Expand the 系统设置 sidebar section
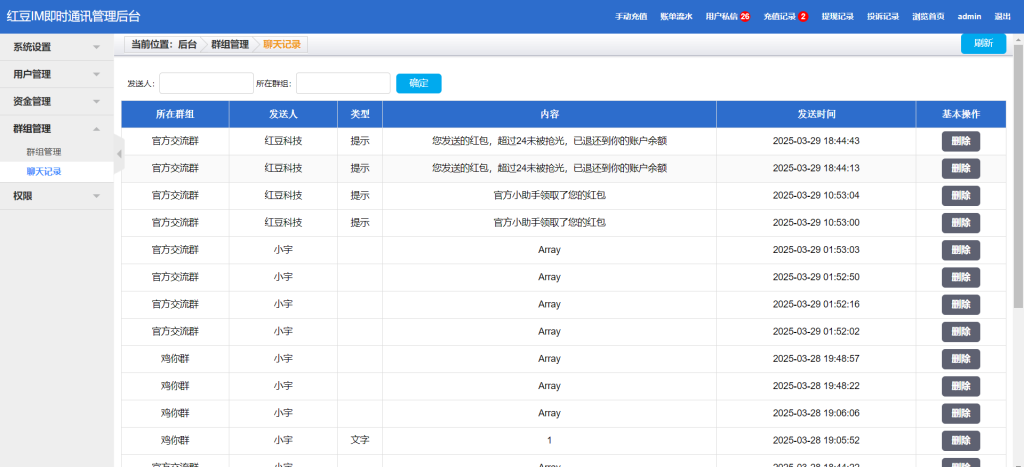Viewport: 1024px width, 467px height. (x=56, y=47)
